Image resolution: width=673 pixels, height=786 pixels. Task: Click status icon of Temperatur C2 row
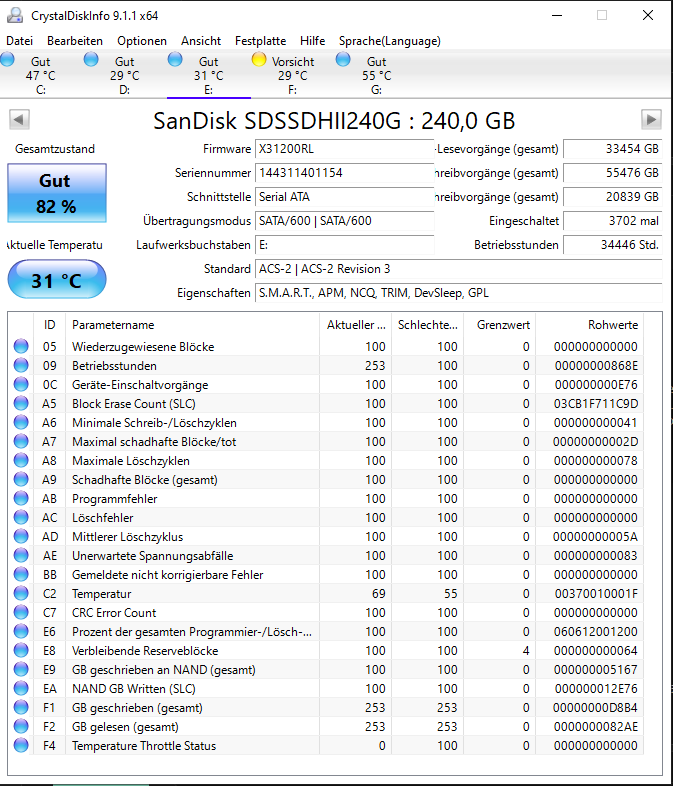(x=21, y=594)
